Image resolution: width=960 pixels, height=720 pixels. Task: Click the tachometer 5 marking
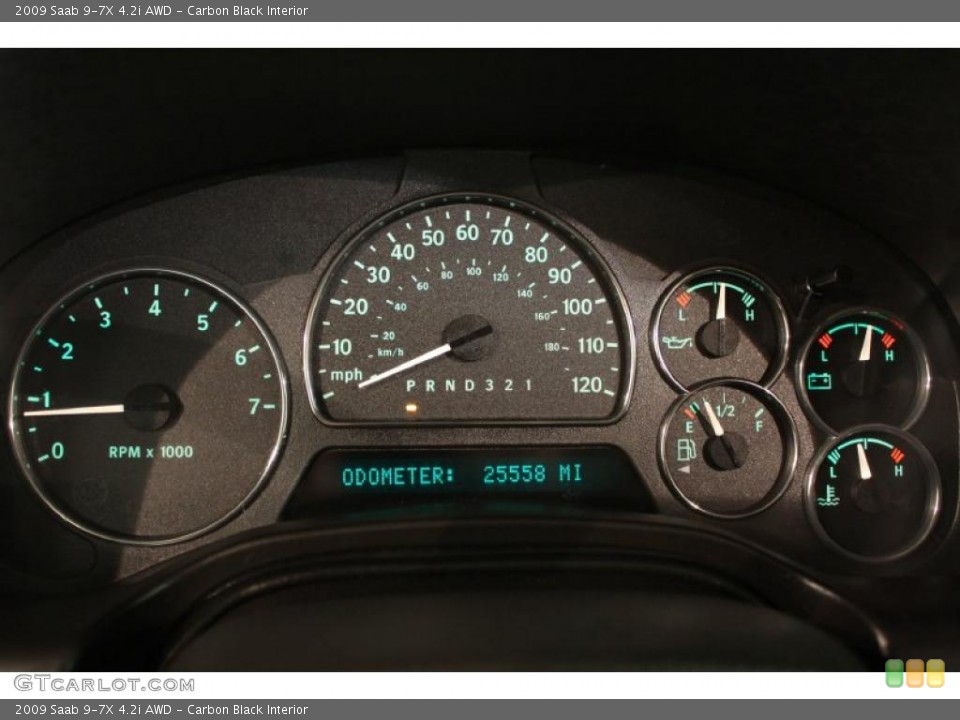coord(203,323)
